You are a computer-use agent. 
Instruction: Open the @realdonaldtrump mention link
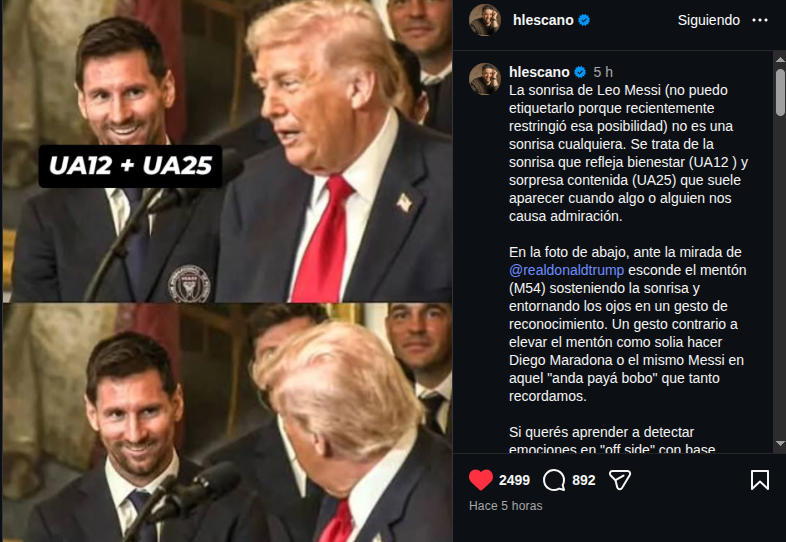pyautogui.click(x=566, y=270)
